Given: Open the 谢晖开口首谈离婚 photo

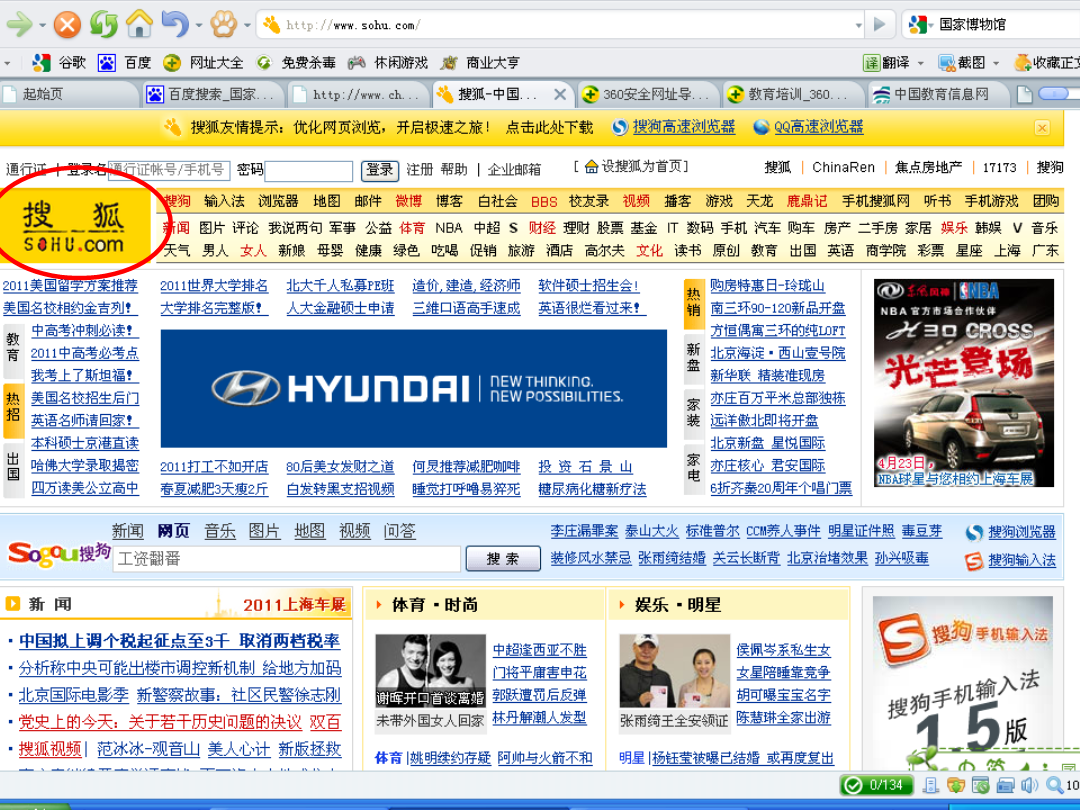Looking at the screenshot, I should (x=430, y=671).
